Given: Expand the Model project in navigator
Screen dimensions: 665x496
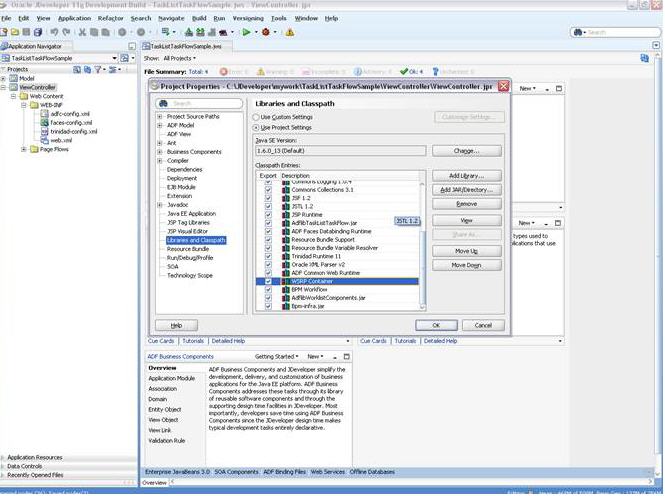Looking at the screenshot, I should [3, 78].
